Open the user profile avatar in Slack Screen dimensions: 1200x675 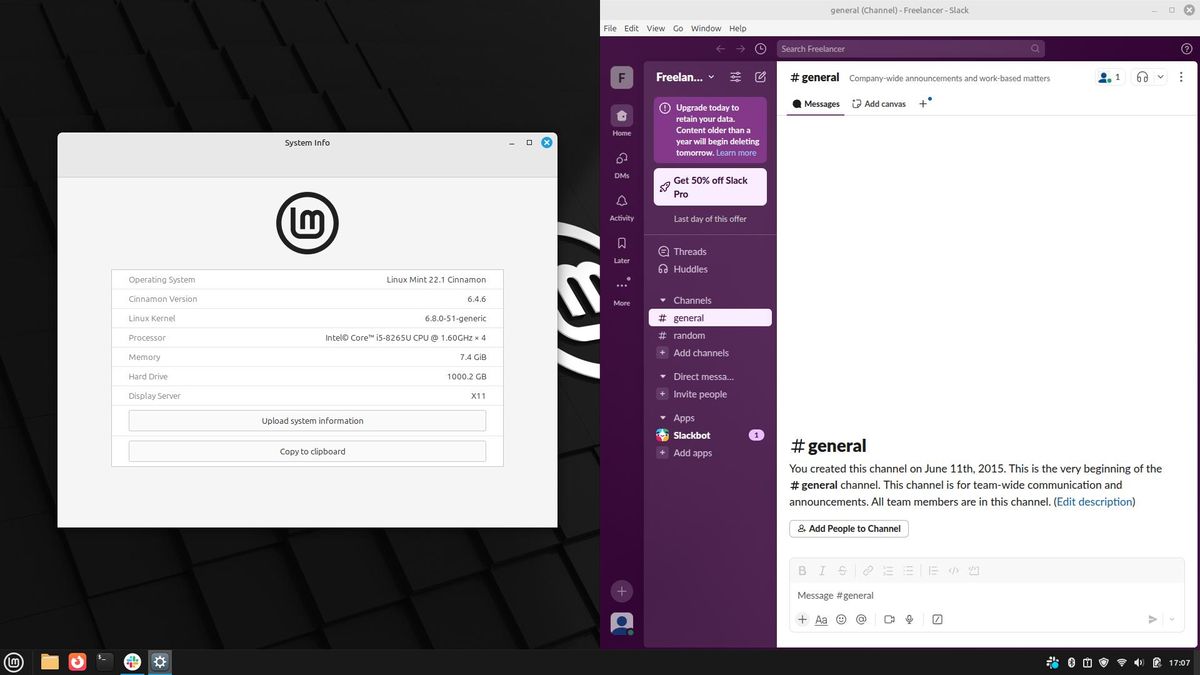click(622, 623)
